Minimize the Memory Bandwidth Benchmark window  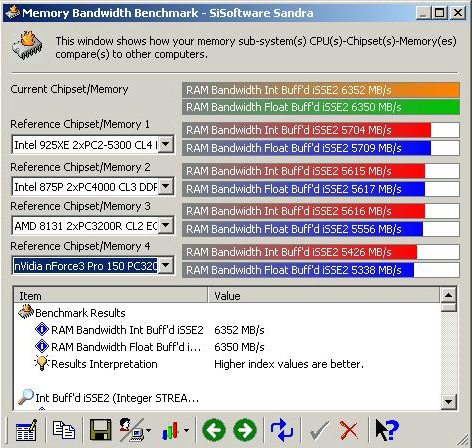click(x=423, y=13)
